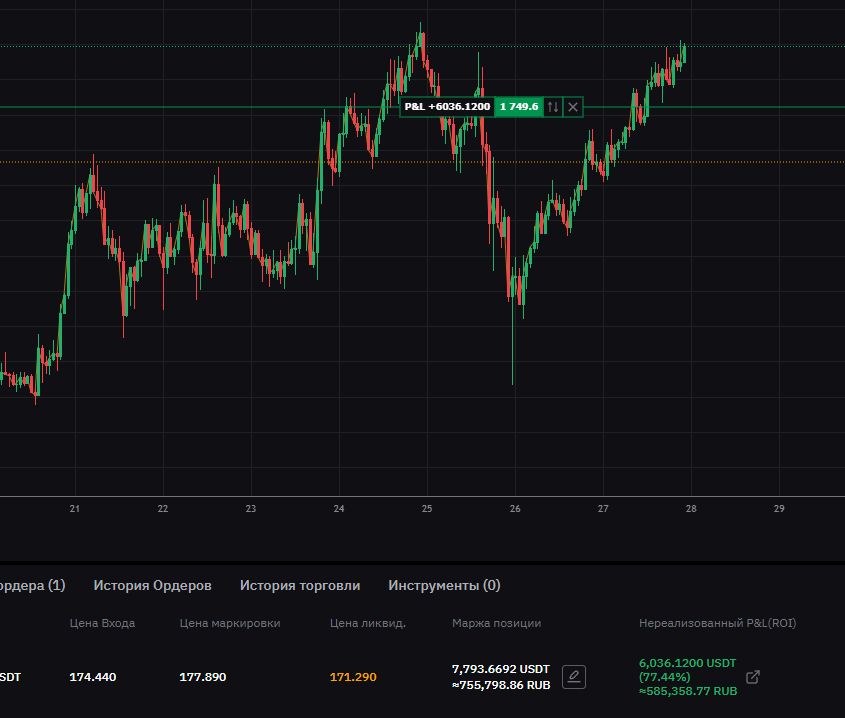Click the 1 749.6 position size label

pos(519,107)
